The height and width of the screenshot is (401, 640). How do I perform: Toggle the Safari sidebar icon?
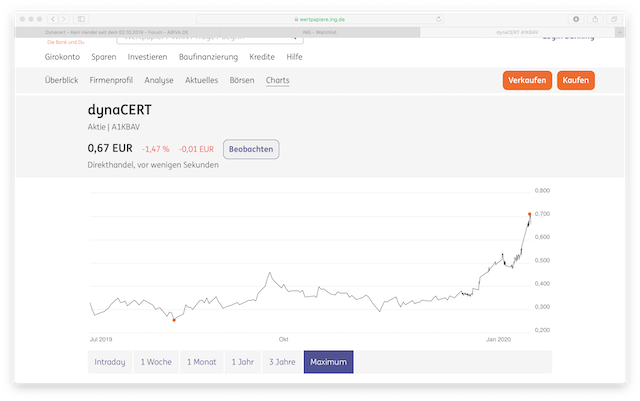[82, 19]
